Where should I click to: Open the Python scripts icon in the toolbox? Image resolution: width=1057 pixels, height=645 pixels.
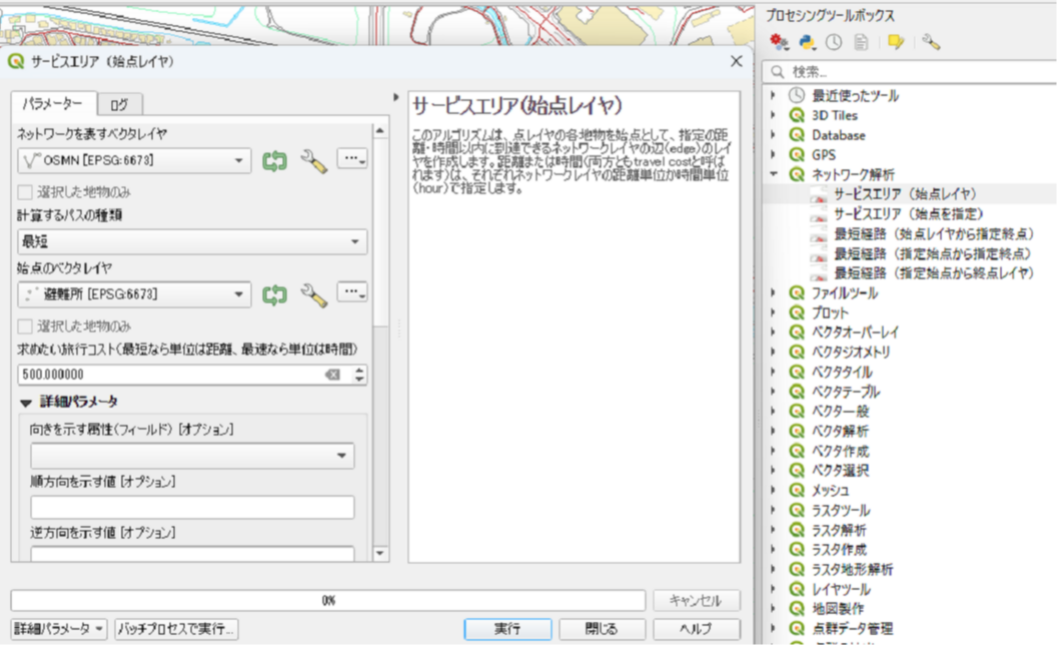click(807, 42)
